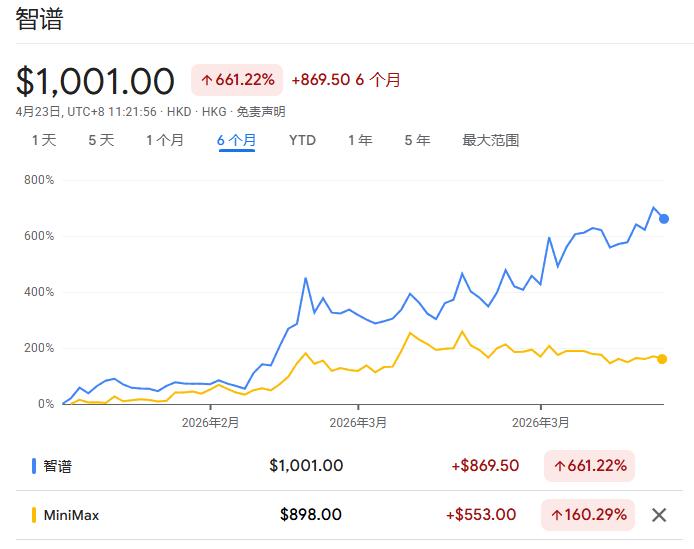Click the yellow MiniMax legend color bar

[x=34, y=515]
